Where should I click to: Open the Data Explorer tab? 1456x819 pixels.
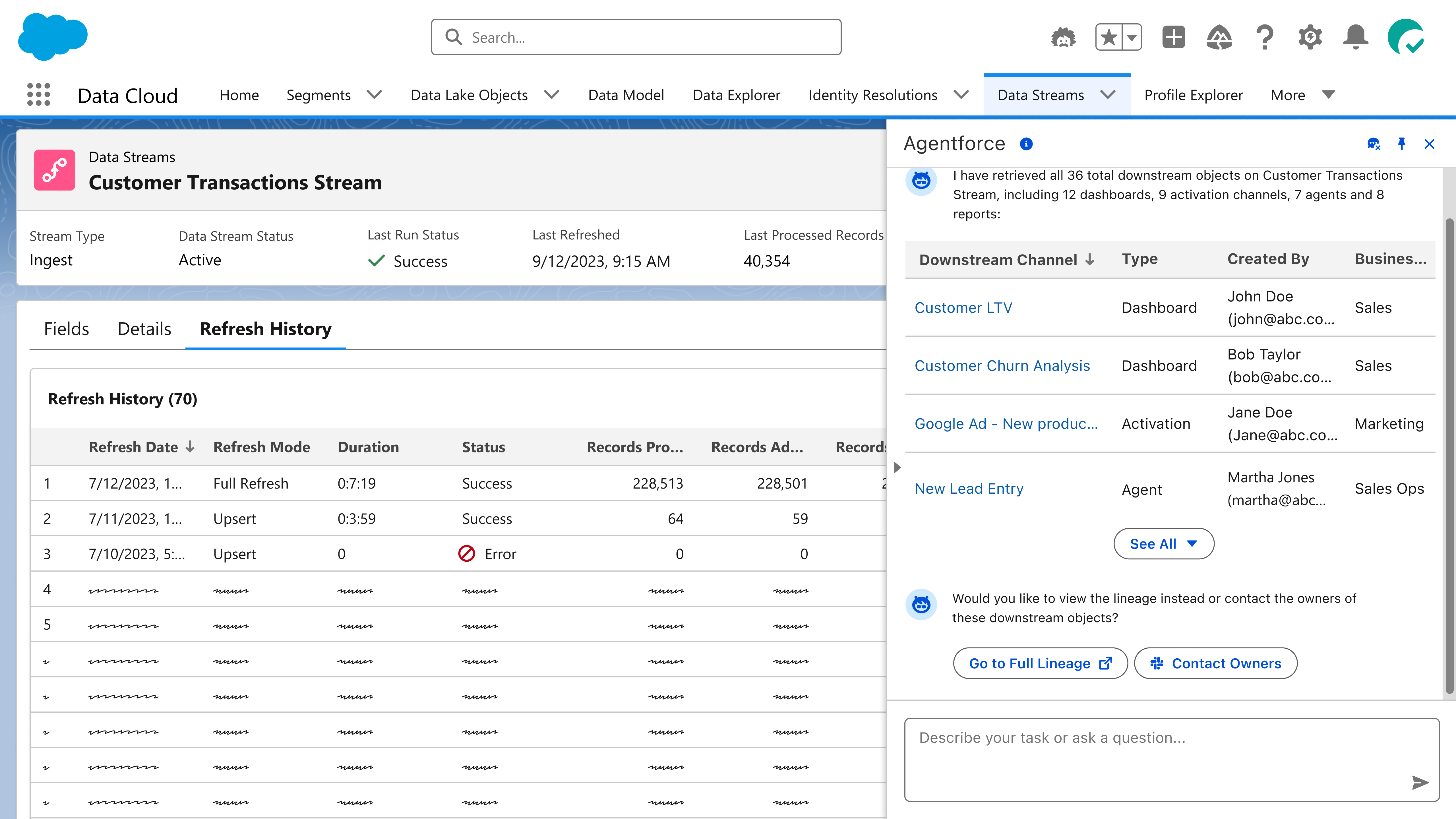click(x=736, y=95)
